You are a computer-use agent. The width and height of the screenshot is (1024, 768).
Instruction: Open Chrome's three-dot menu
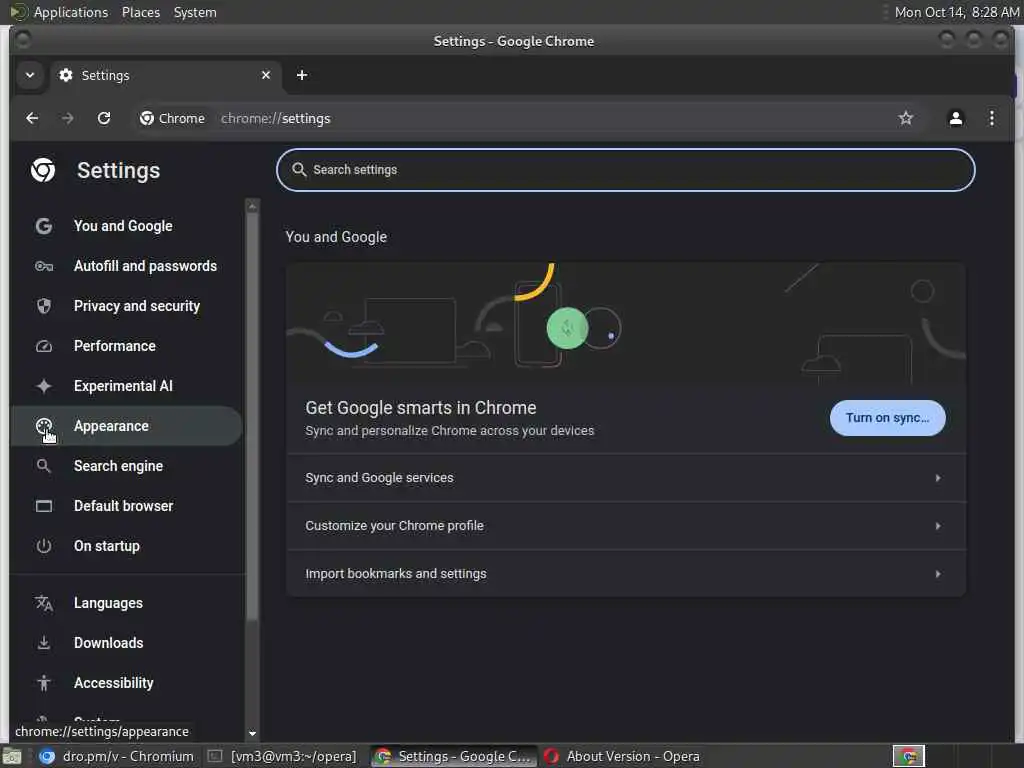pyautogui.click(x=991, y=118)
